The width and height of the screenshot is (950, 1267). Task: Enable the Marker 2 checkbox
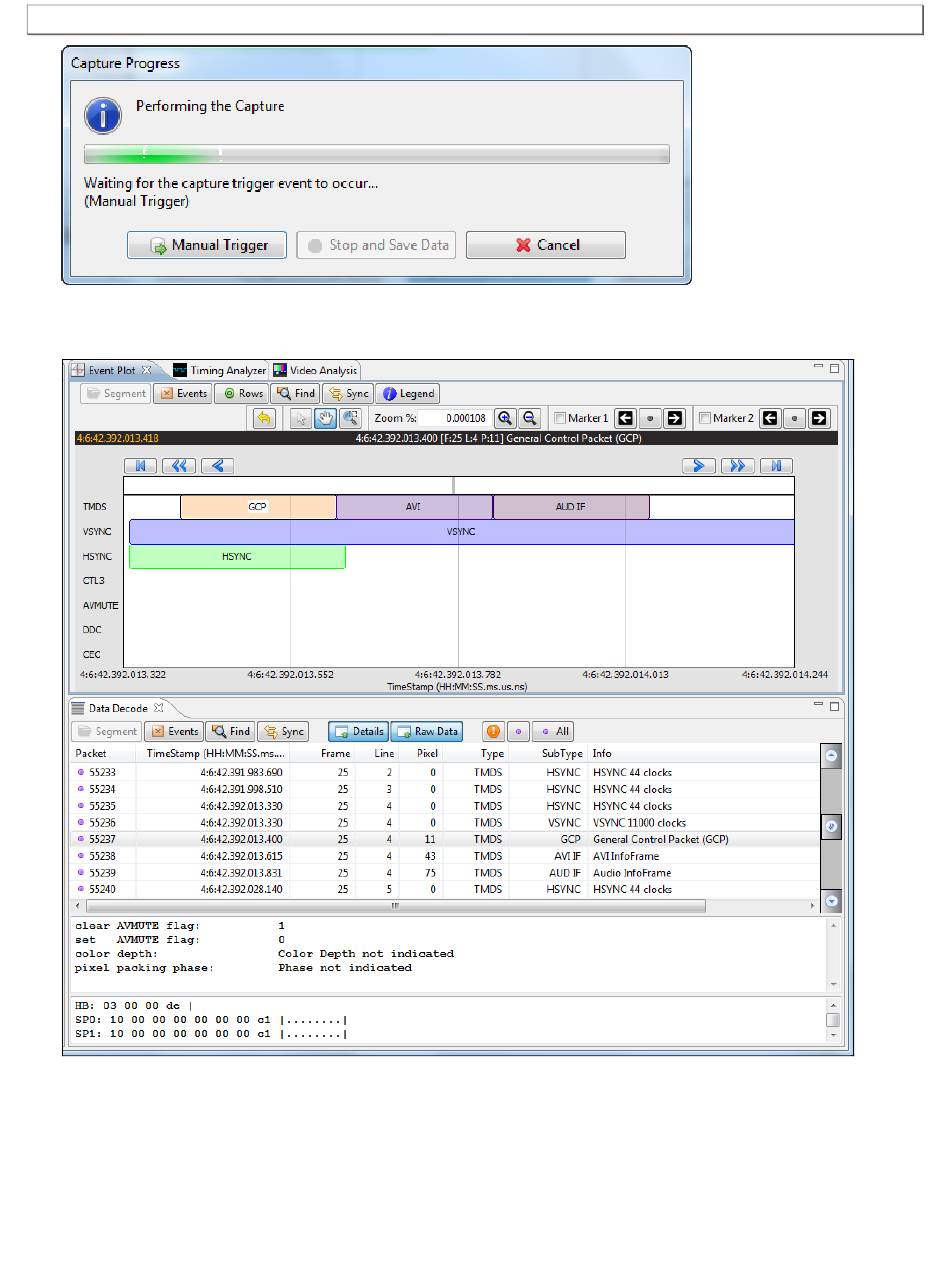click(705, 418)
